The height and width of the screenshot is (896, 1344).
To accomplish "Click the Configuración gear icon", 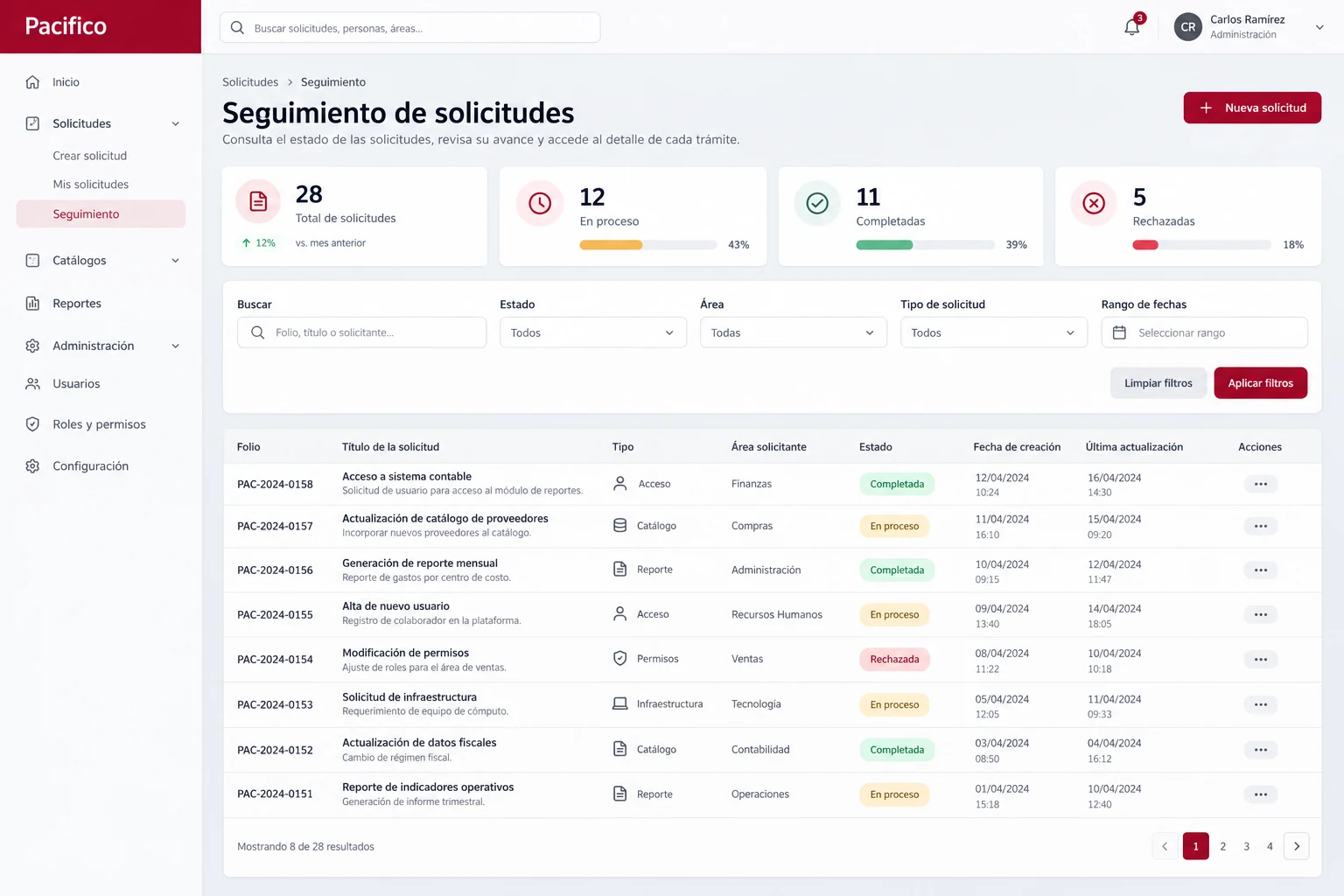I will coord(32,465).
